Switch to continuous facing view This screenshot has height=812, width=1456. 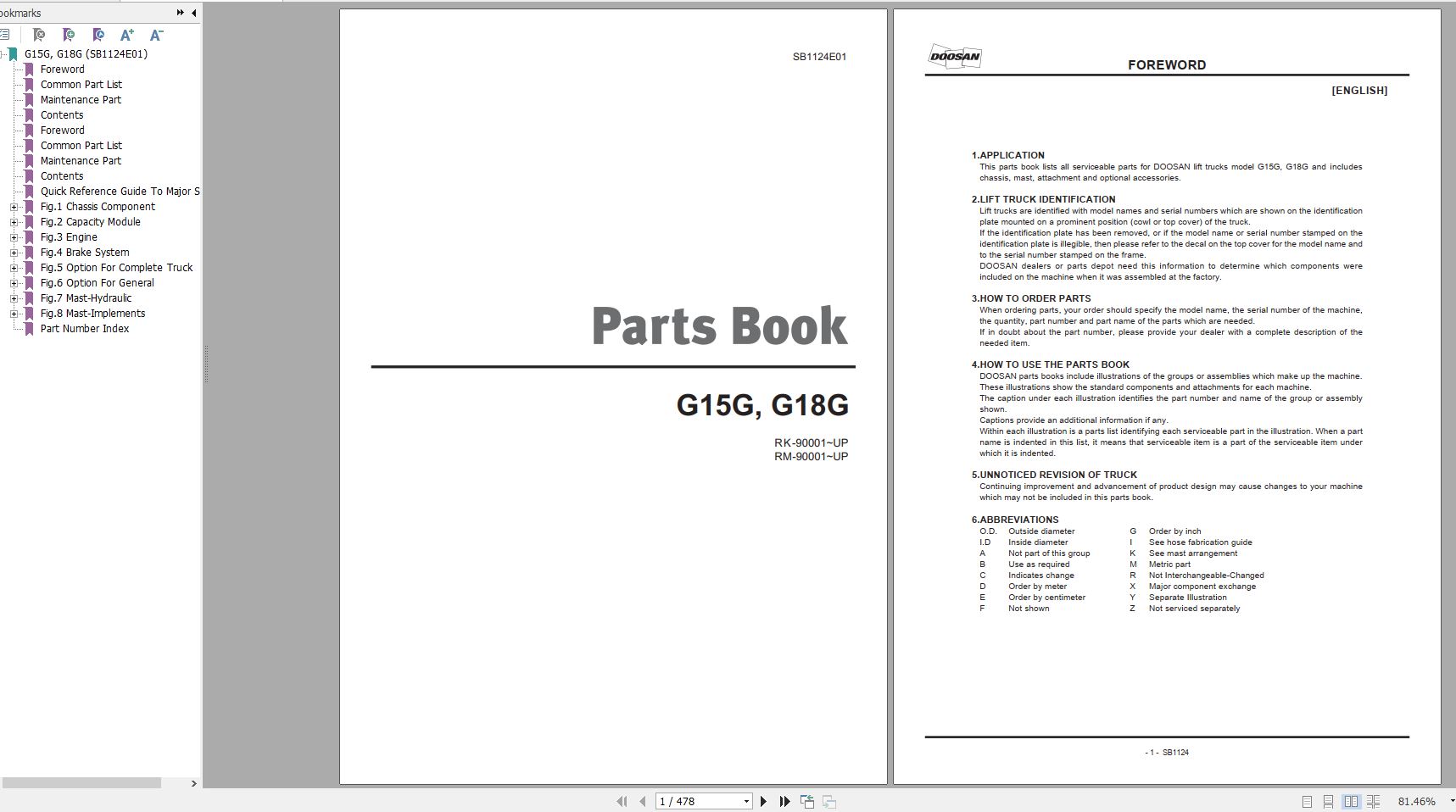pyautogui.click(x=1373, y=801)
